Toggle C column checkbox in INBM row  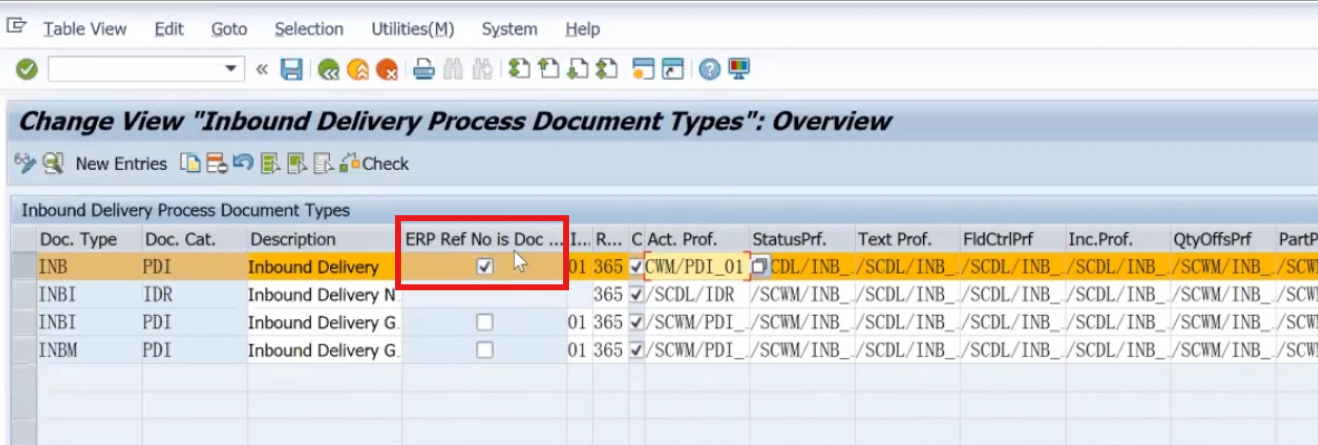637,350
